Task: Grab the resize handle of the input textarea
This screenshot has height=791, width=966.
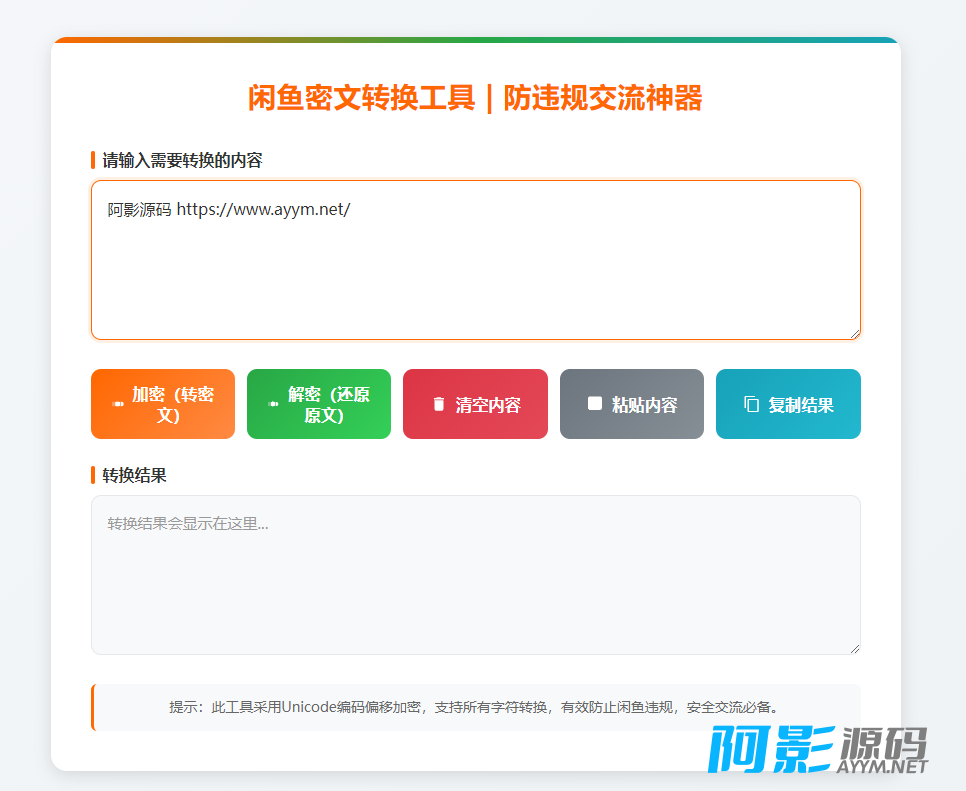Action: (x=854, y=333)
